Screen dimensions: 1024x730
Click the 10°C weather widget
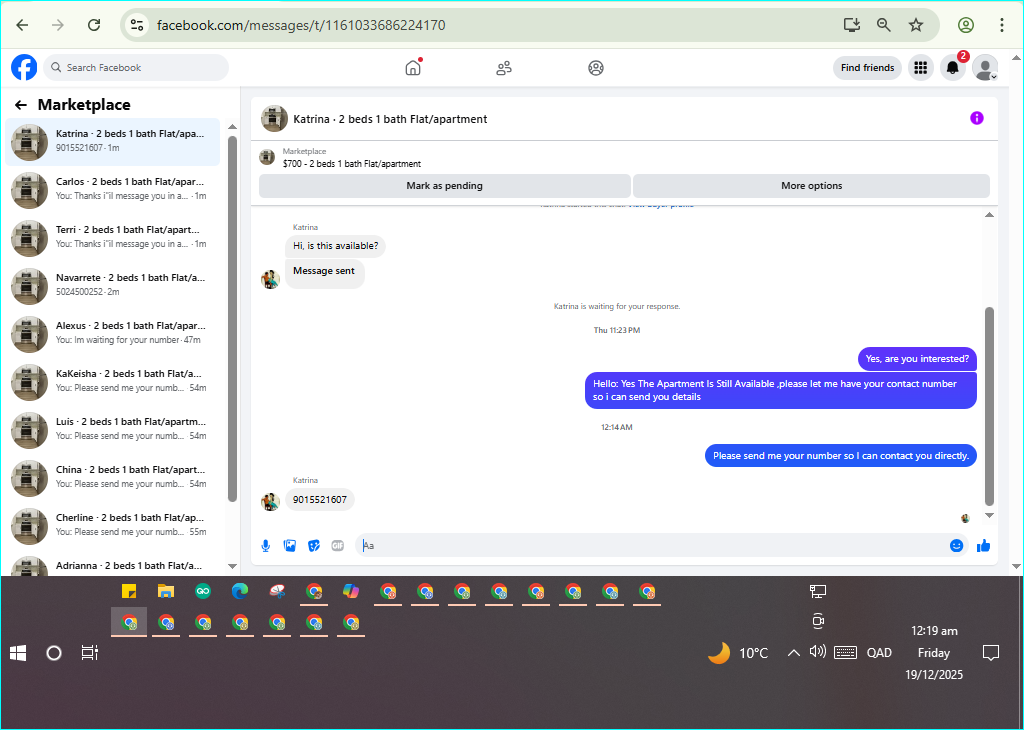(x=739, y=652)
